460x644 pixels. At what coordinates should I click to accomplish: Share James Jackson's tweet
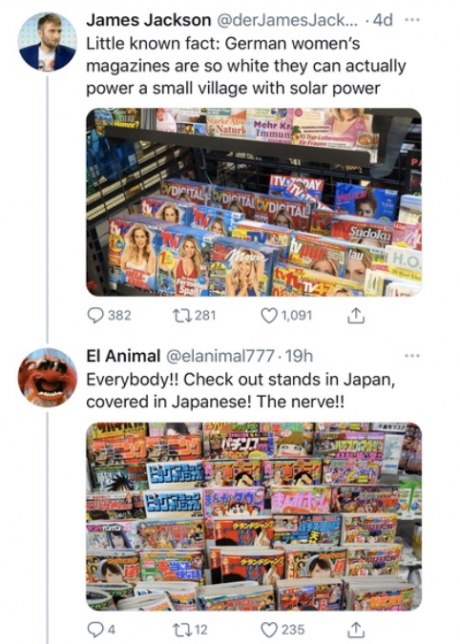[356, 315]
